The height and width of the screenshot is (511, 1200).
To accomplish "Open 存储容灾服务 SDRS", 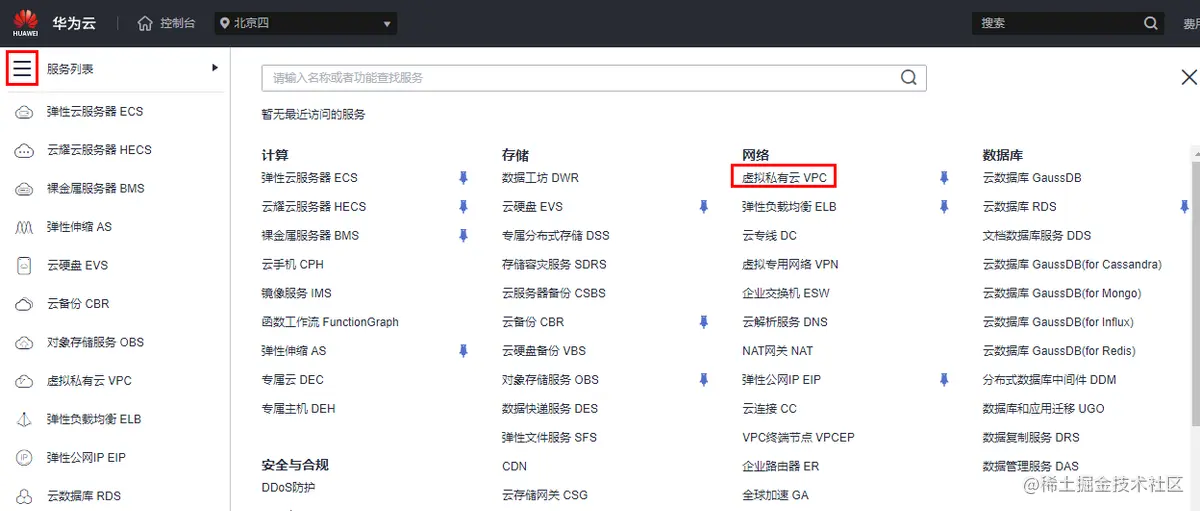I will [x=554, y=265].
